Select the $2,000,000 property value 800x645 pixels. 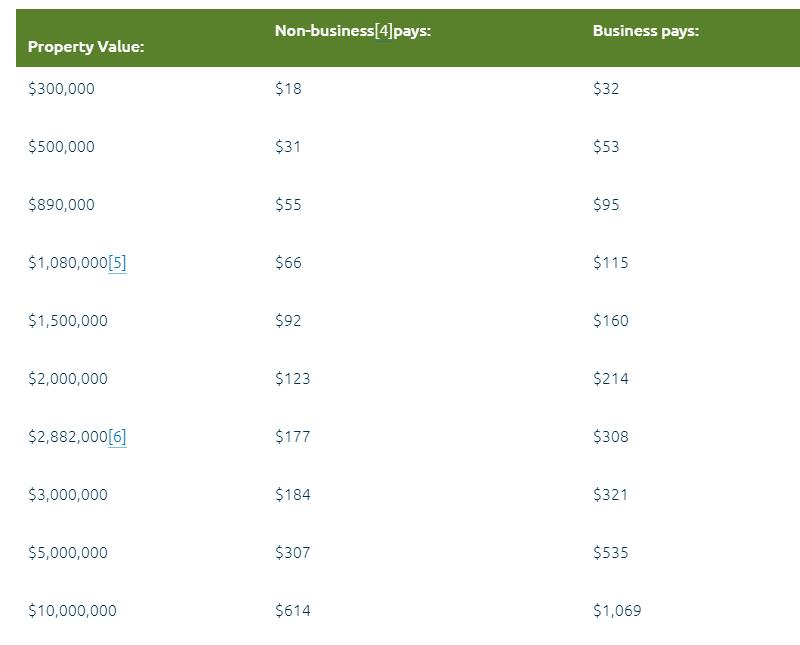tap(68, 379)
